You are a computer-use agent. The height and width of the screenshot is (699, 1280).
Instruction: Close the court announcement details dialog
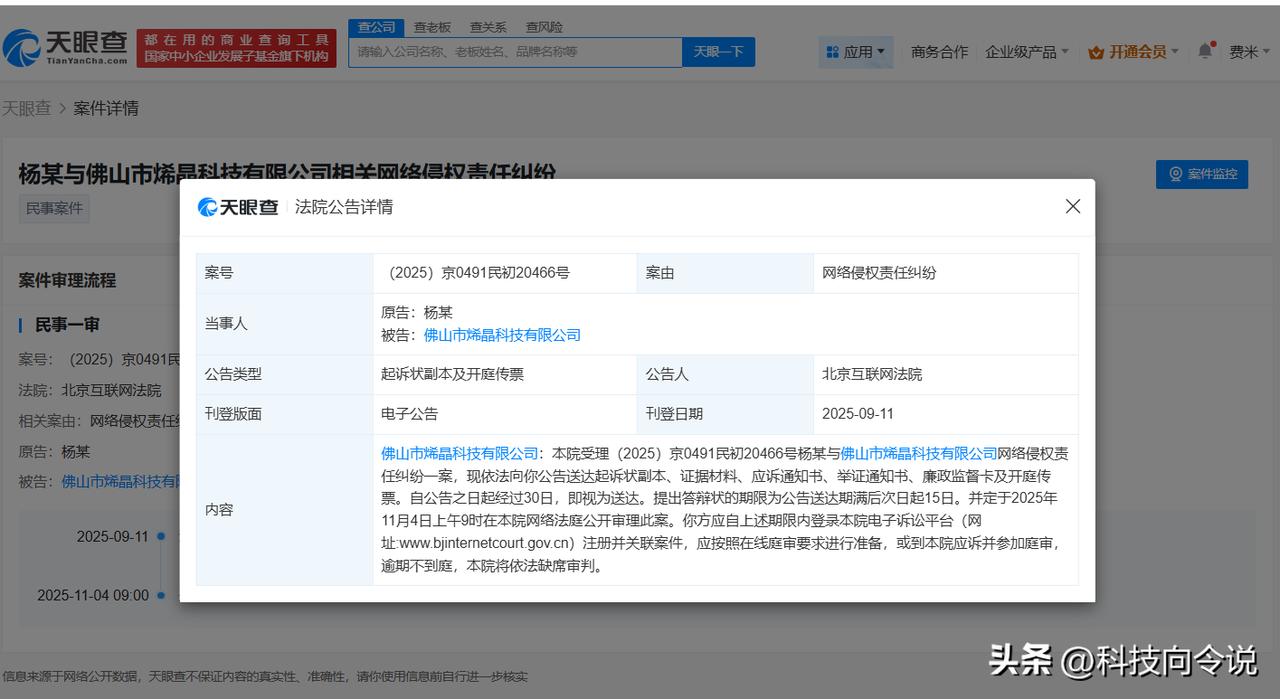coord(1073,206)
